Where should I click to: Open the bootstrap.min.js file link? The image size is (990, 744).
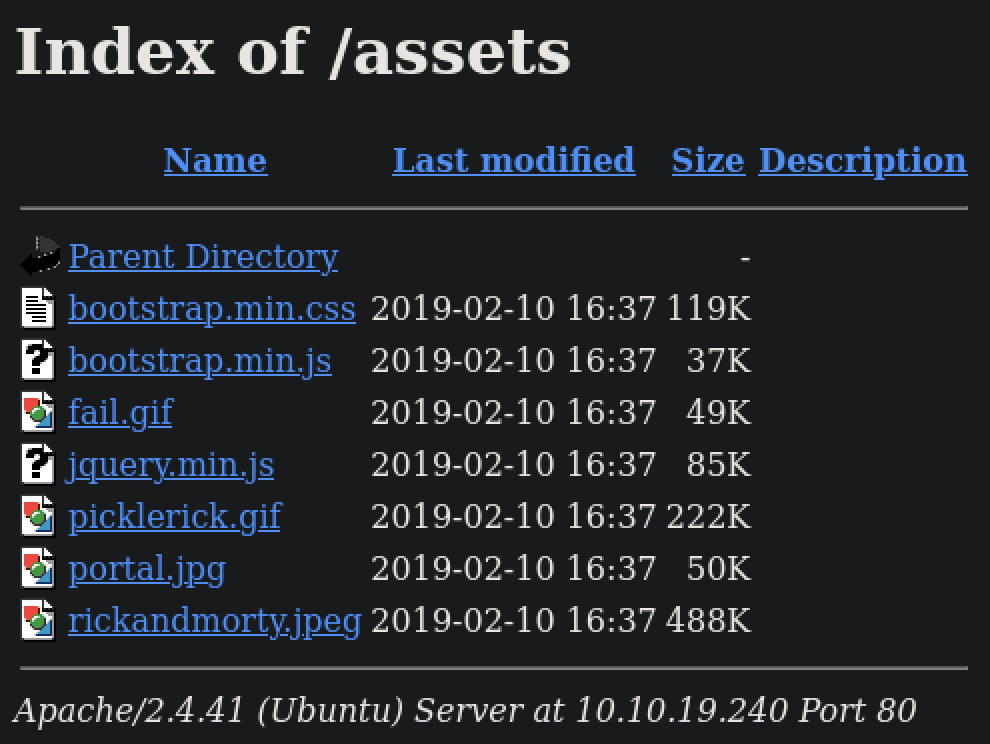tap(200, 361)
